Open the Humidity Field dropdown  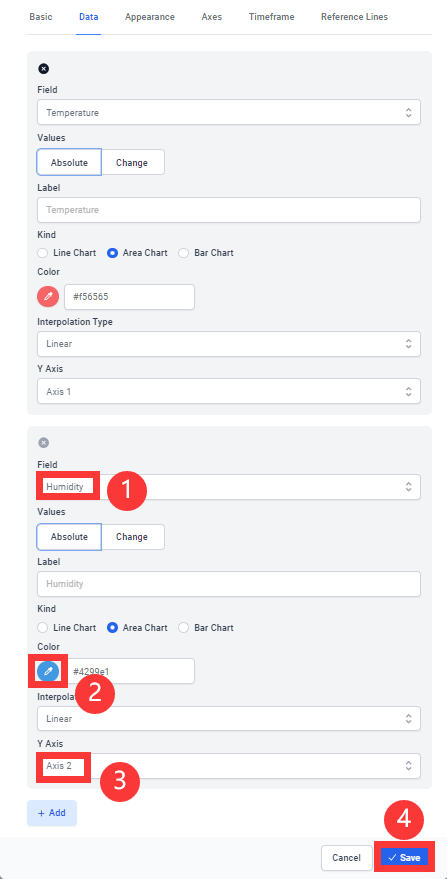[229, 487]
